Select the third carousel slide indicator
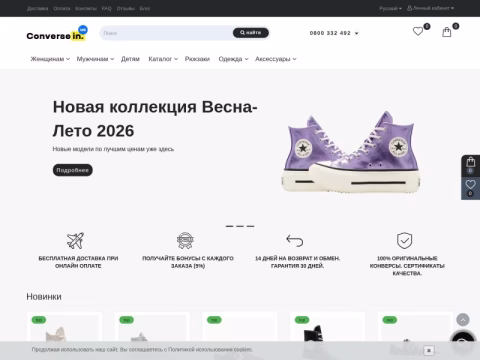480x360 pixels. (x=251, y=226)
